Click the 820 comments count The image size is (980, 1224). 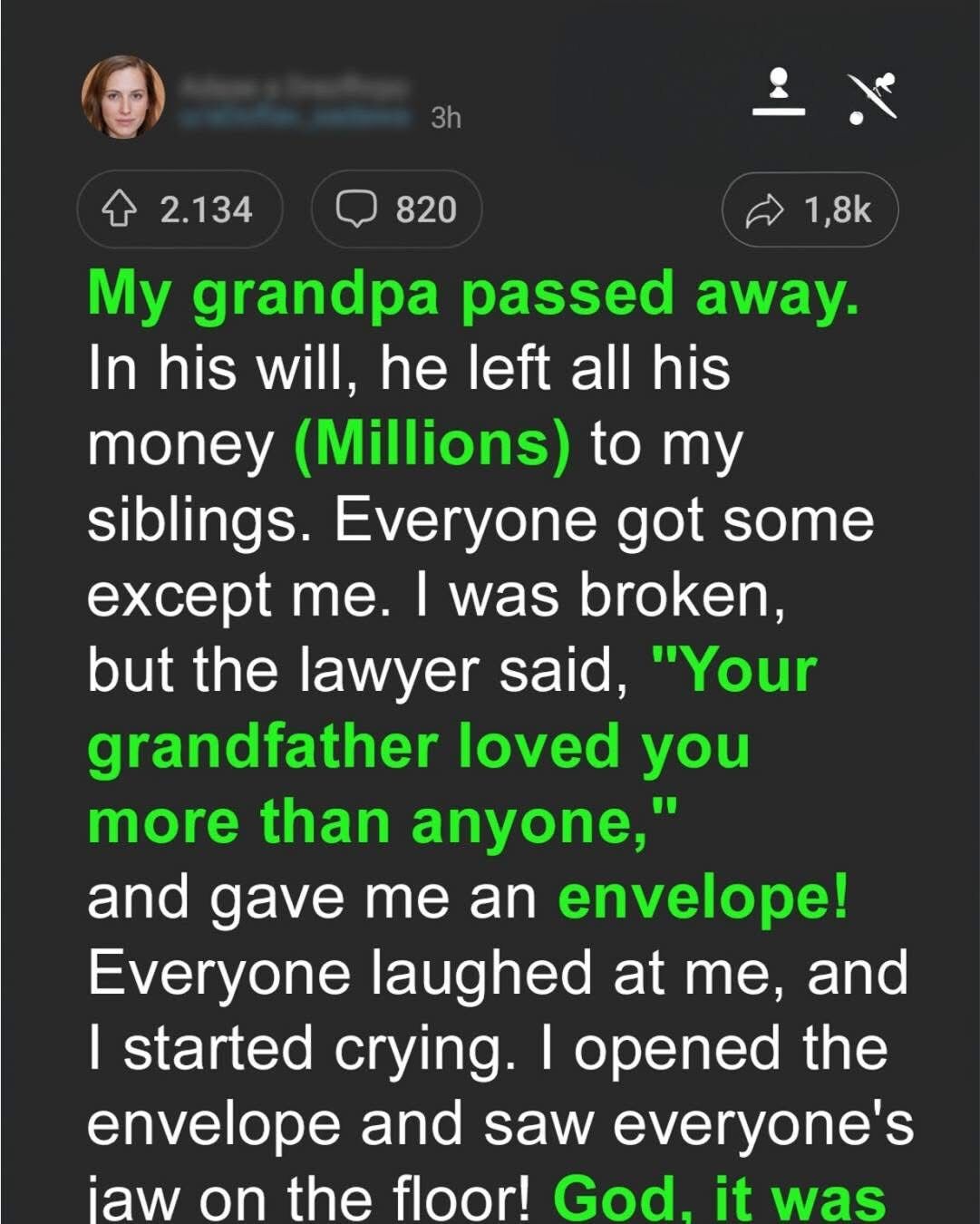coord(425,209)
